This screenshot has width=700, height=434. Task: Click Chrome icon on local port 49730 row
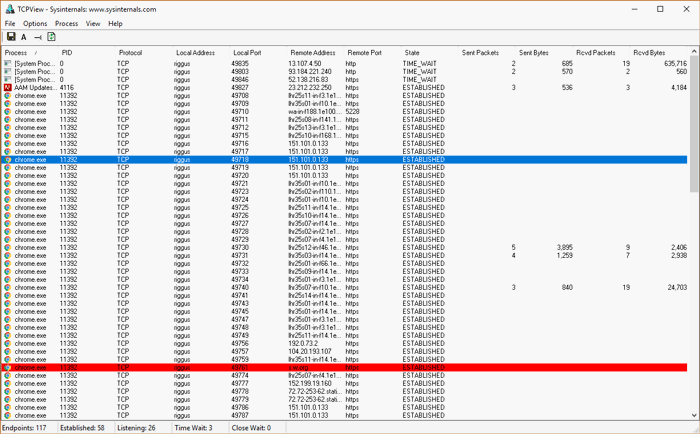click(x=8, y=247)
